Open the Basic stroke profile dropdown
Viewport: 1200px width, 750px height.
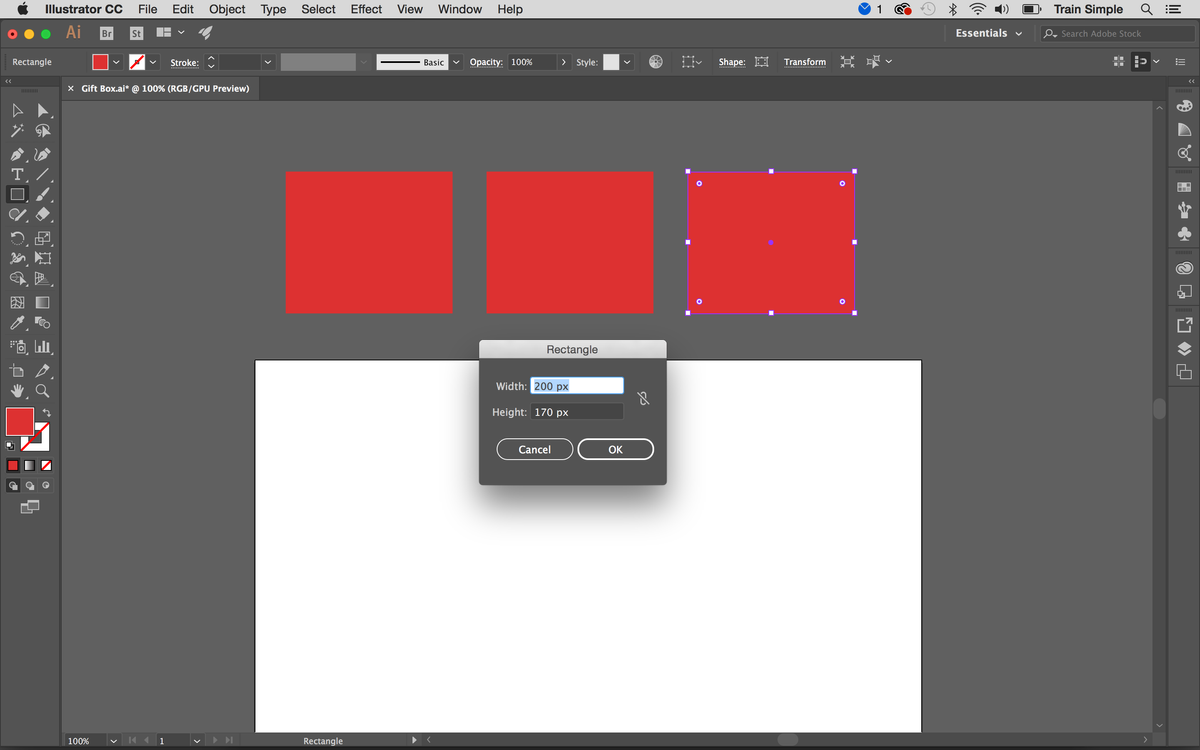coord(455,61)
